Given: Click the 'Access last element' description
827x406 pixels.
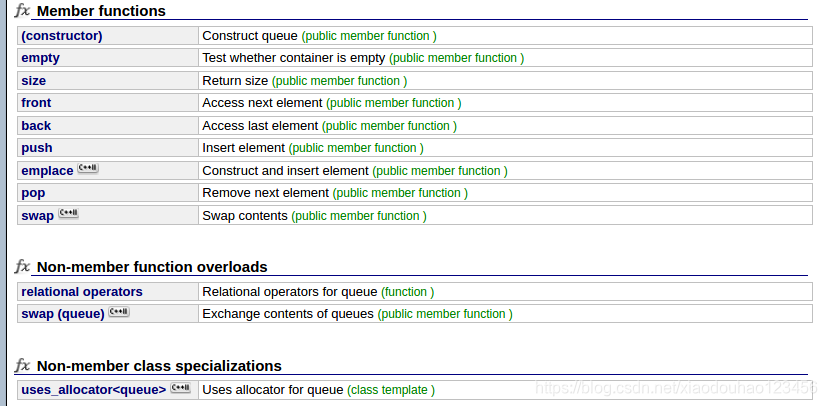Looking at the screenshot, I should click(261, 125).
